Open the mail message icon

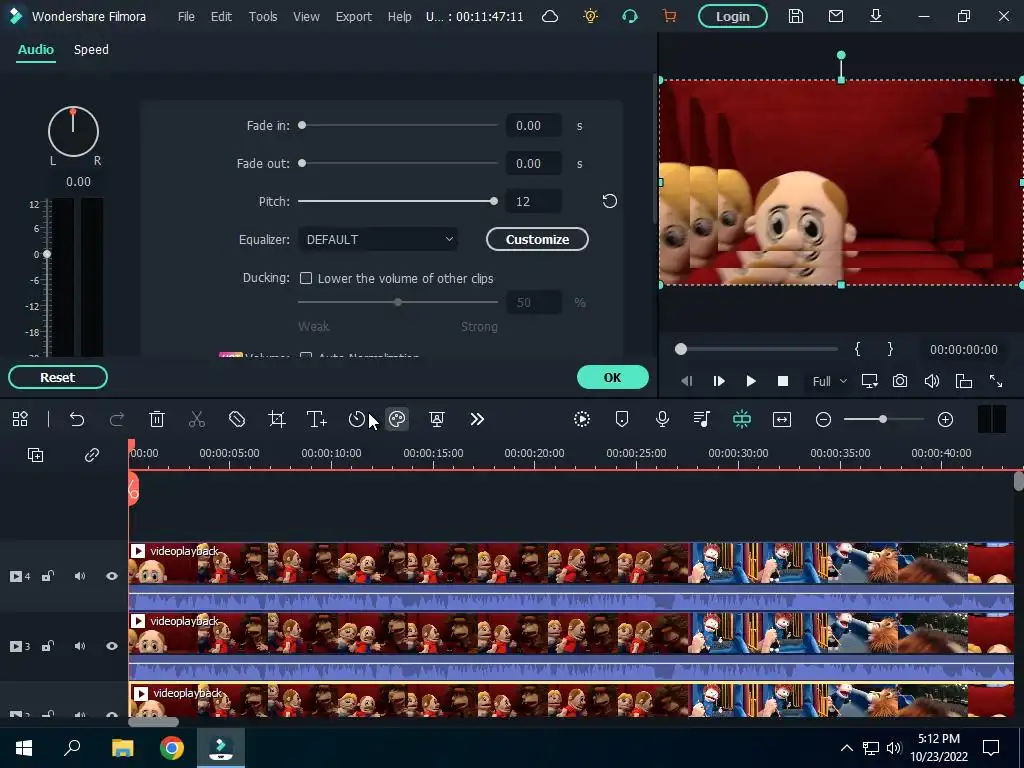836,16
